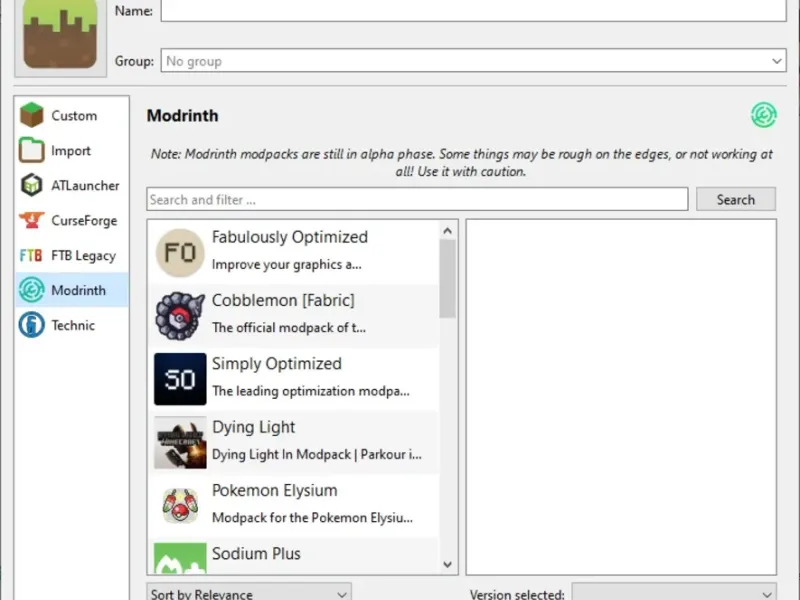Click the CurseForge anvil icon

point(32,220)
